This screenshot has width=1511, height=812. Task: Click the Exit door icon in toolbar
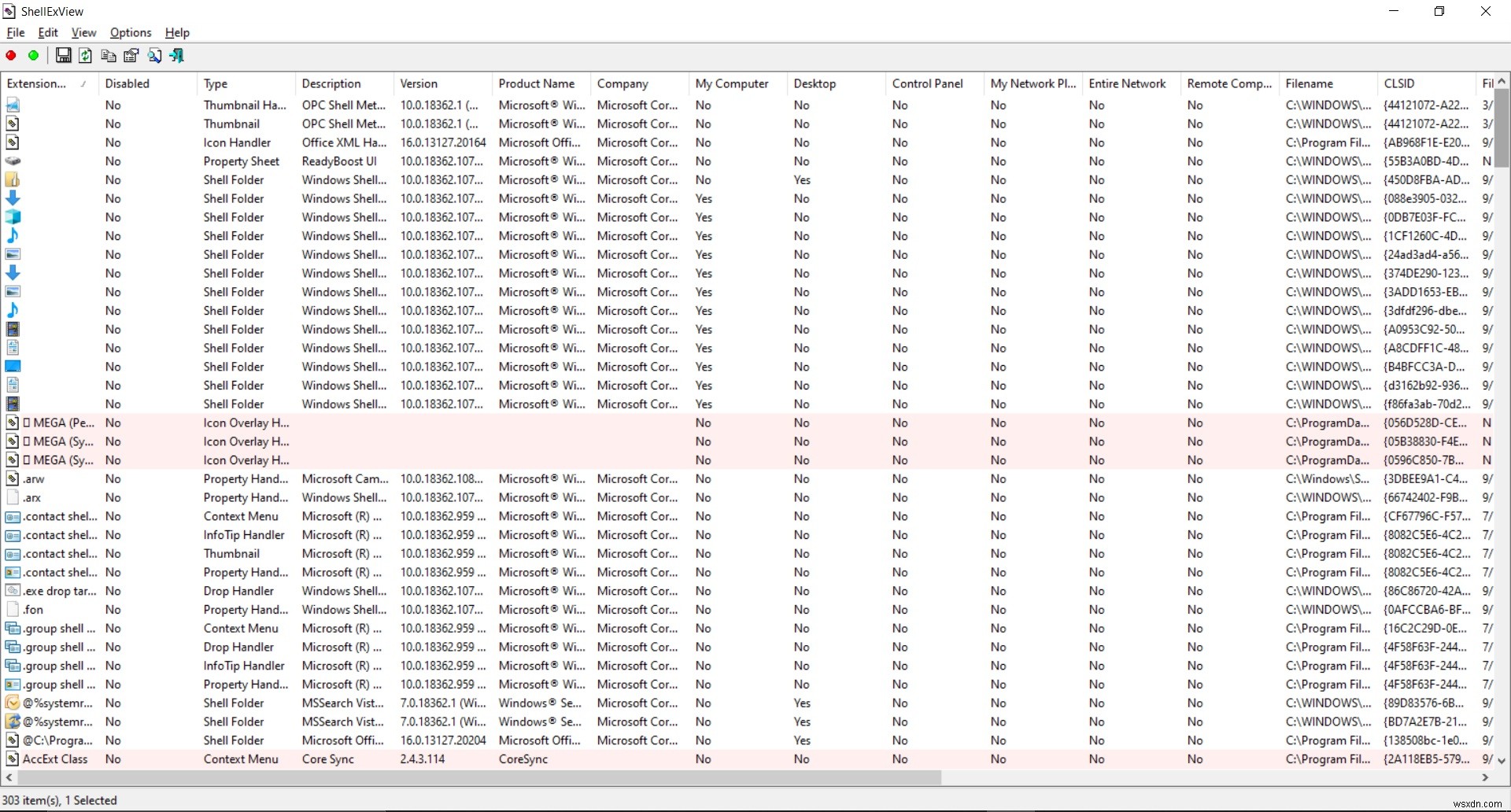tap(177, 56)
